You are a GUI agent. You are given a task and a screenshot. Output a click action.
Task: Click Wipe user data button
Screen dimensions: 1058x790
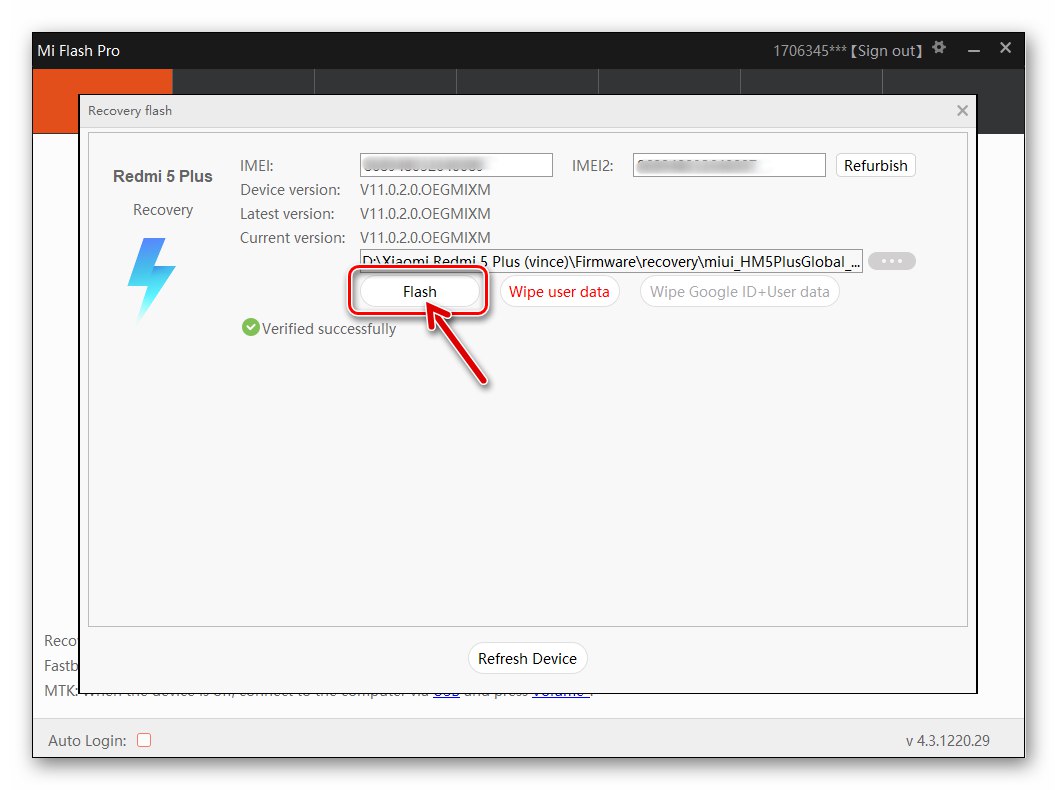tap(559, 291)
